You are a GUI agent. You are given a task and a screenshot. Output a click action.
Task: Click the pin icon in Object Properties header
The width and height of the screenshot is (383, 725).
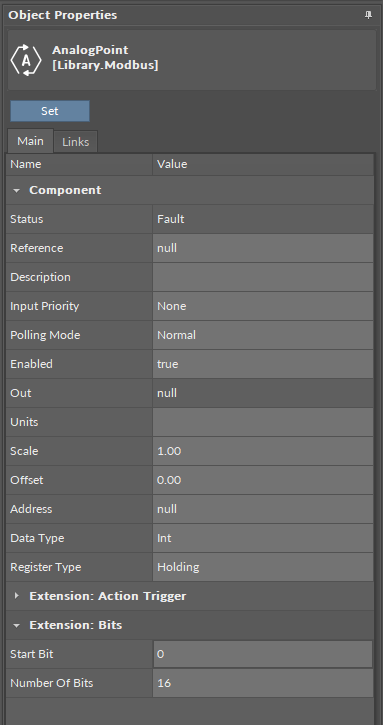368,15
